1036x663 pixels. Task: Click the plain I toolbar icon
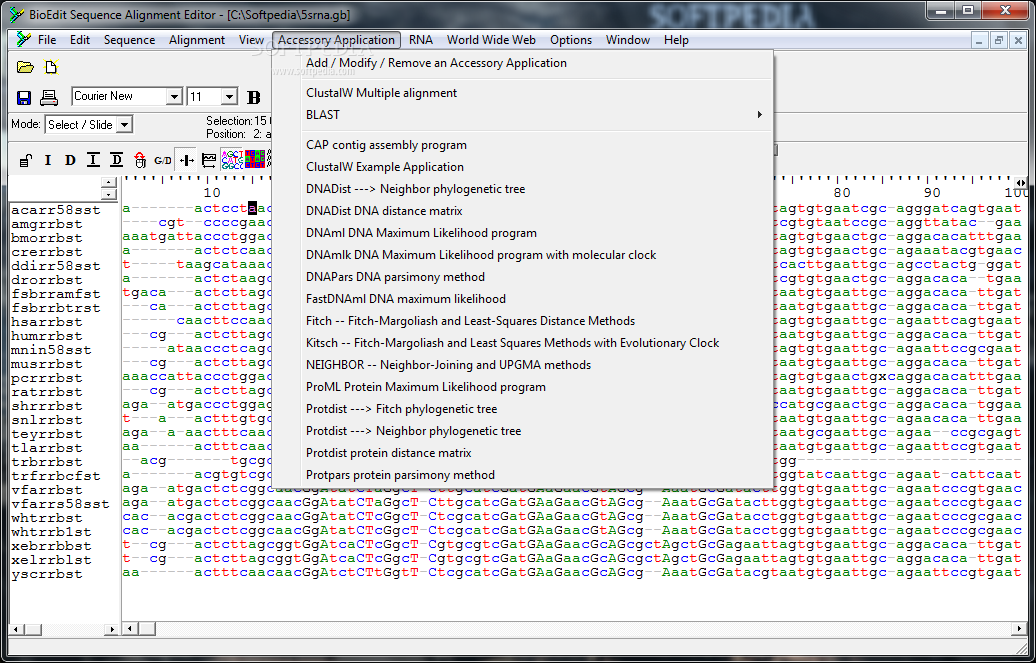[x=48, y=160]
